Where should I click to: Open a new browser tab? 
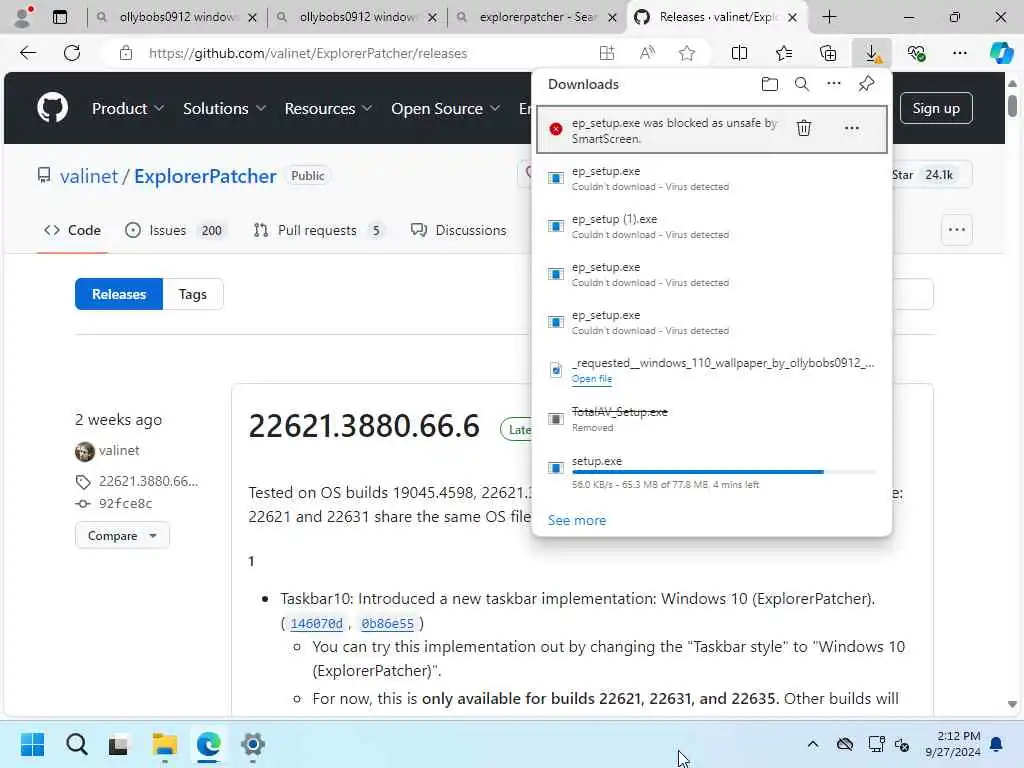pyautogui.click(x=829, y=17)
